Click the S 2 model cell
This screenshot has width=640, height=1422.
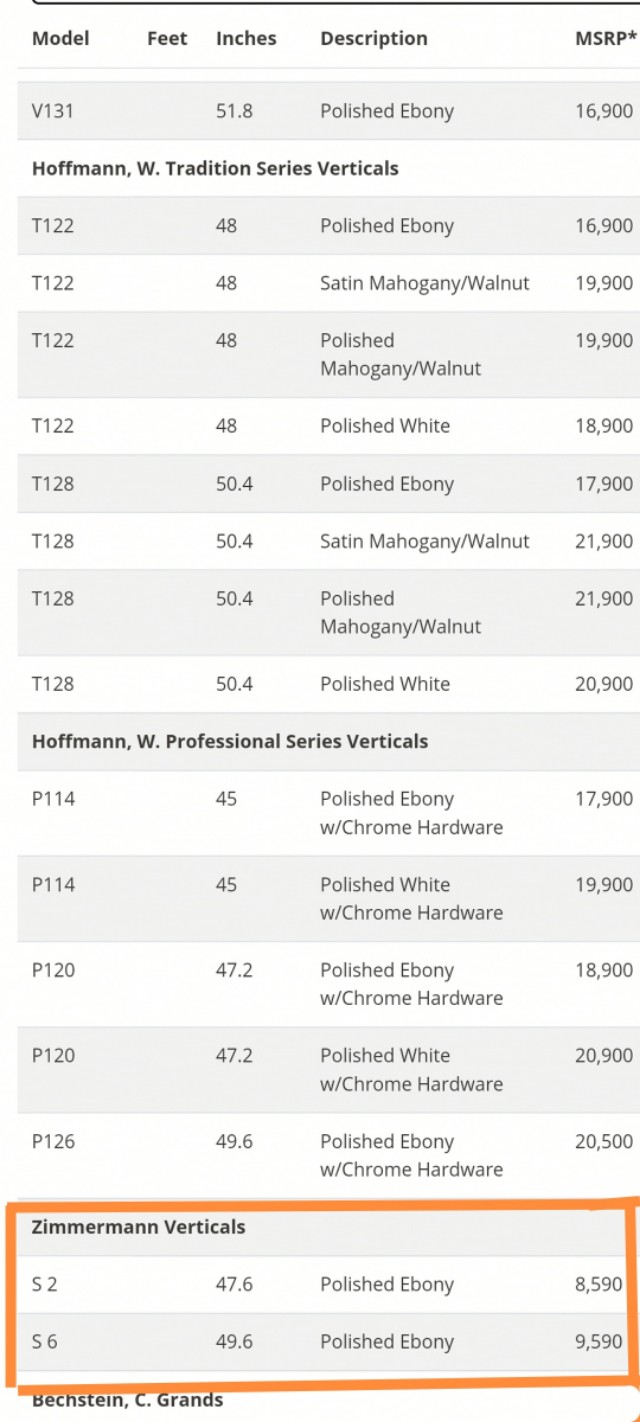coord(45,1284)
